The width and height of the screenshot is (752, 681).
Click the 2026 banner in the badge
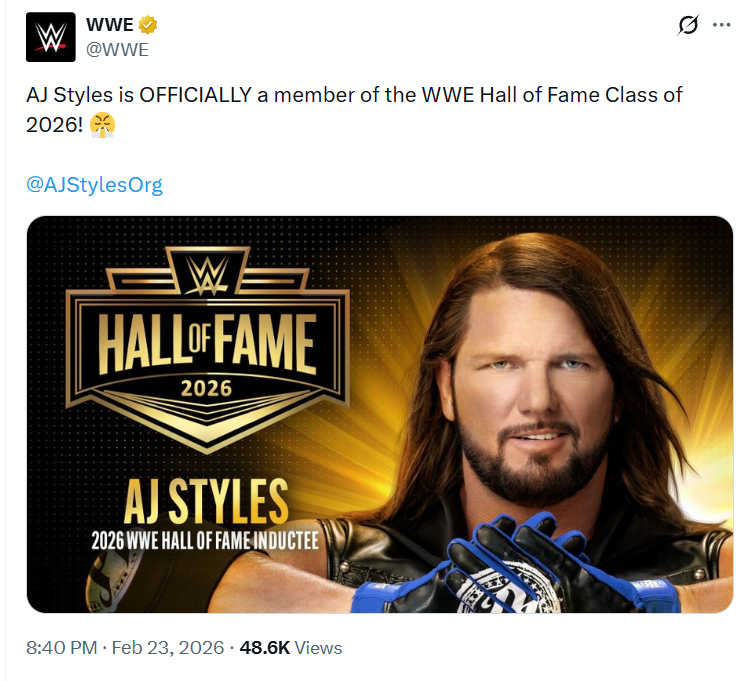click(x=207, y=387)
